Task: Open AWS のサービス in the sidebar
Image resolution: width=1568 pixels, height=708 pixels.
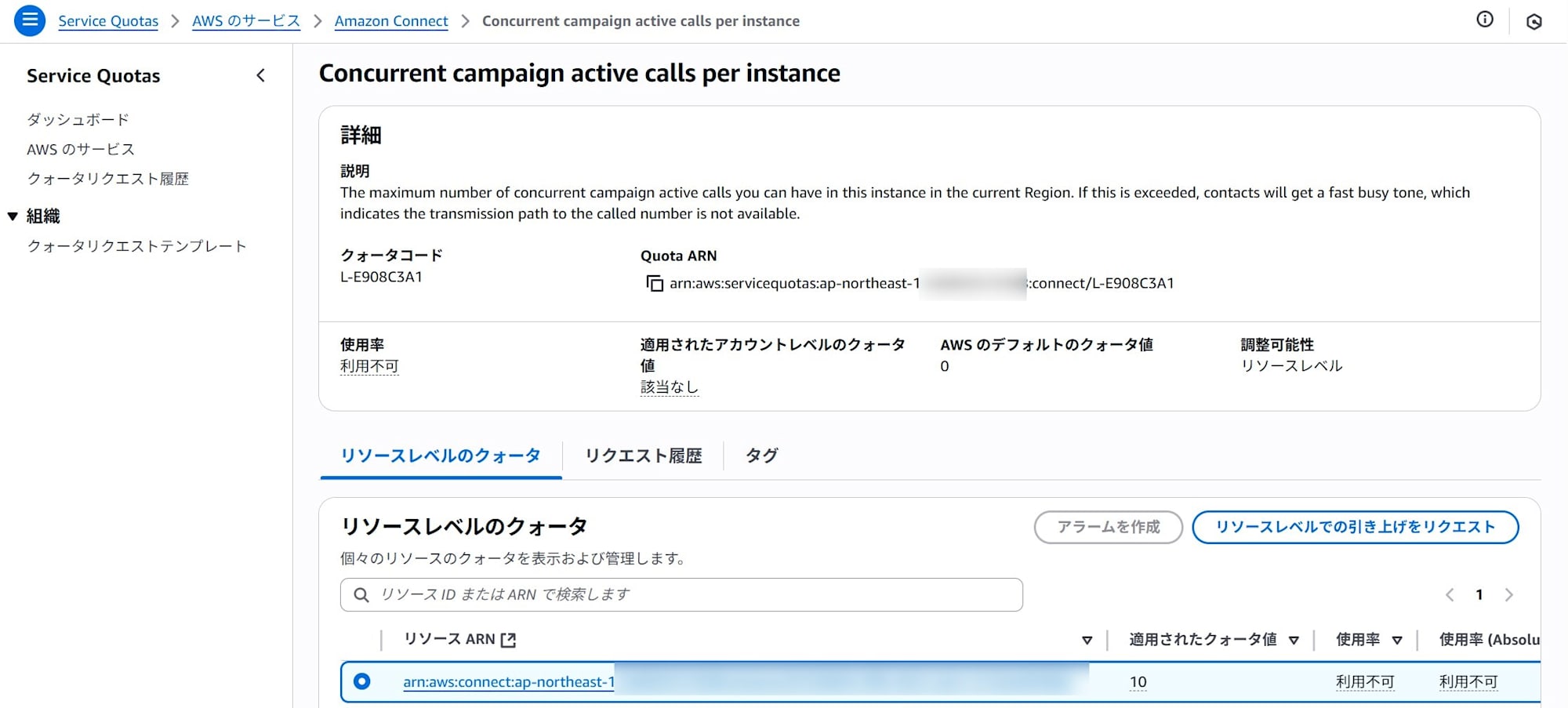Action: click(x=81, y=149)
